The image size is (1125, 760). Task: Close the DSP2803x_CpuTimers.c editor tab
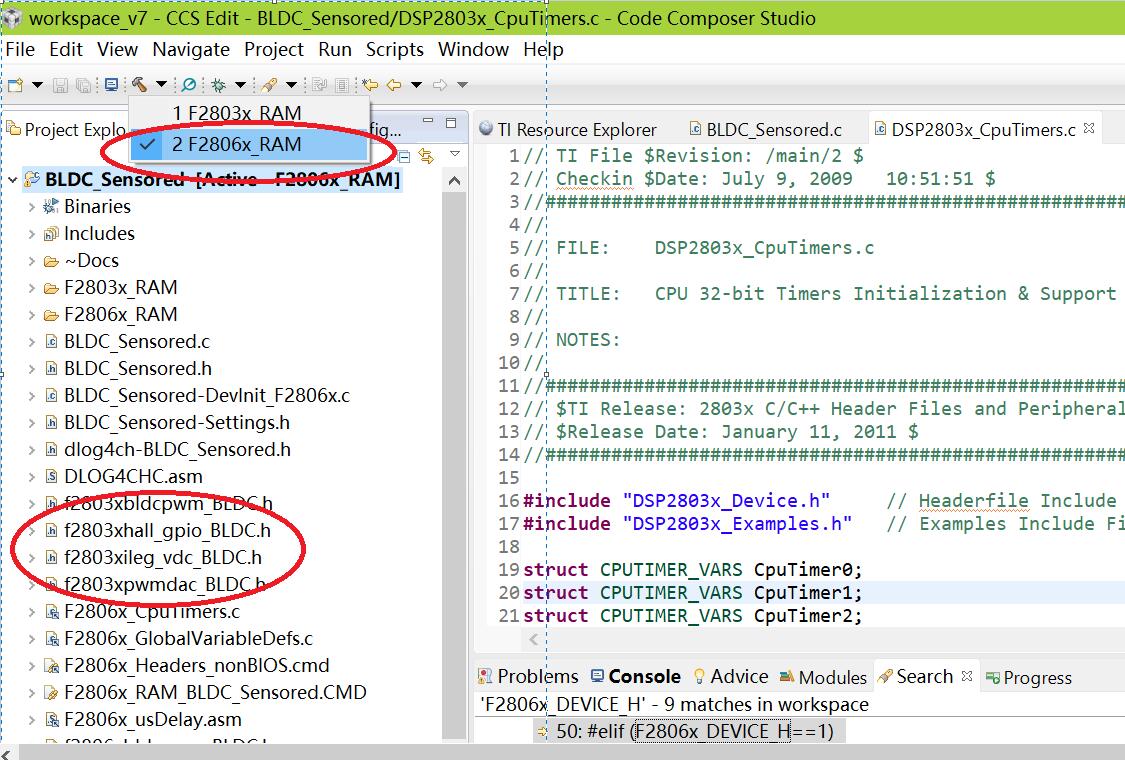tap(1089, 128)
